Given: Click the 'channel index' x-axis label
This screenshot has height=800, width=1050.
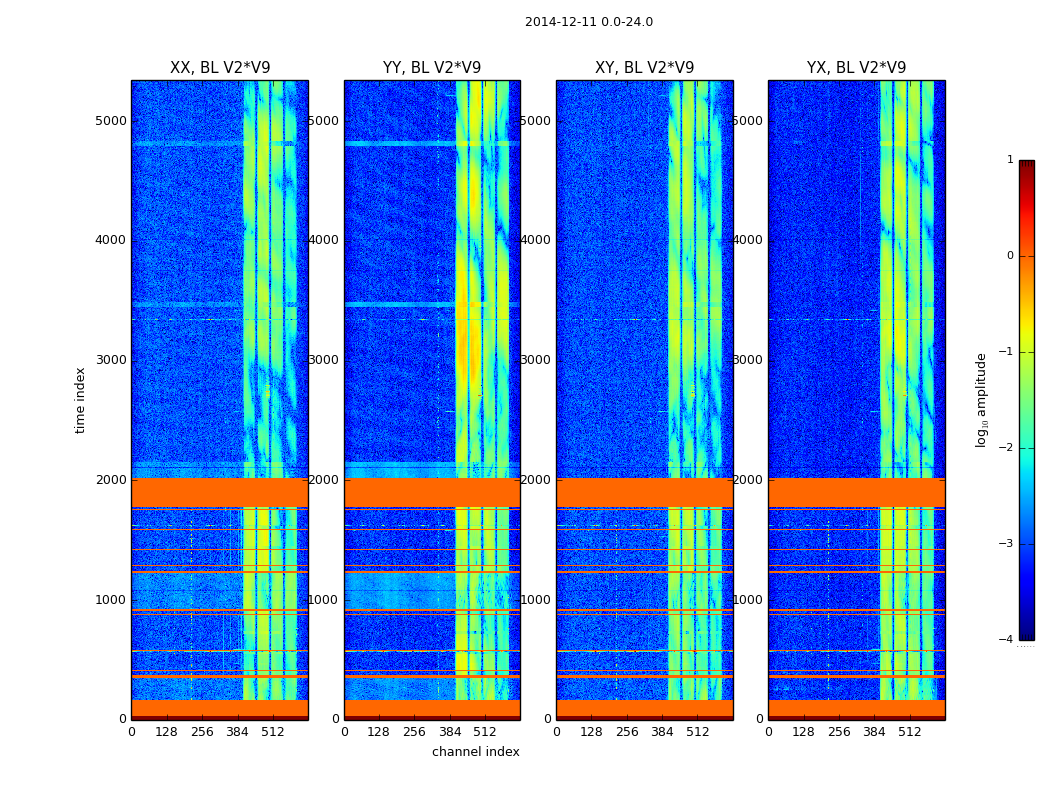Looking at the screenshot, I should point(475,752).
